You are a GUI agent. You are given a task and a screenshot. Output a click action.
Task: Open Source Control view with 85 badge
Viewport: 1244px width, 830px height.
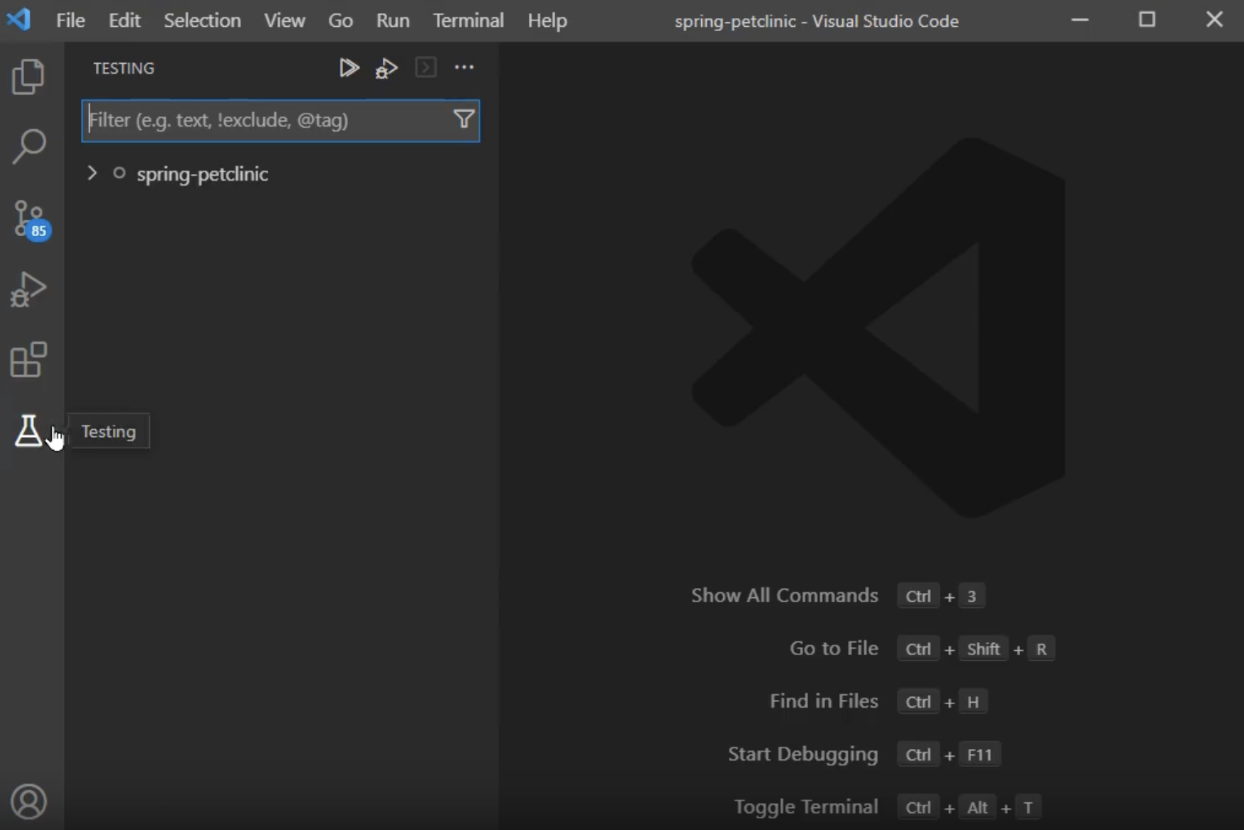click(x=30, y=219)
